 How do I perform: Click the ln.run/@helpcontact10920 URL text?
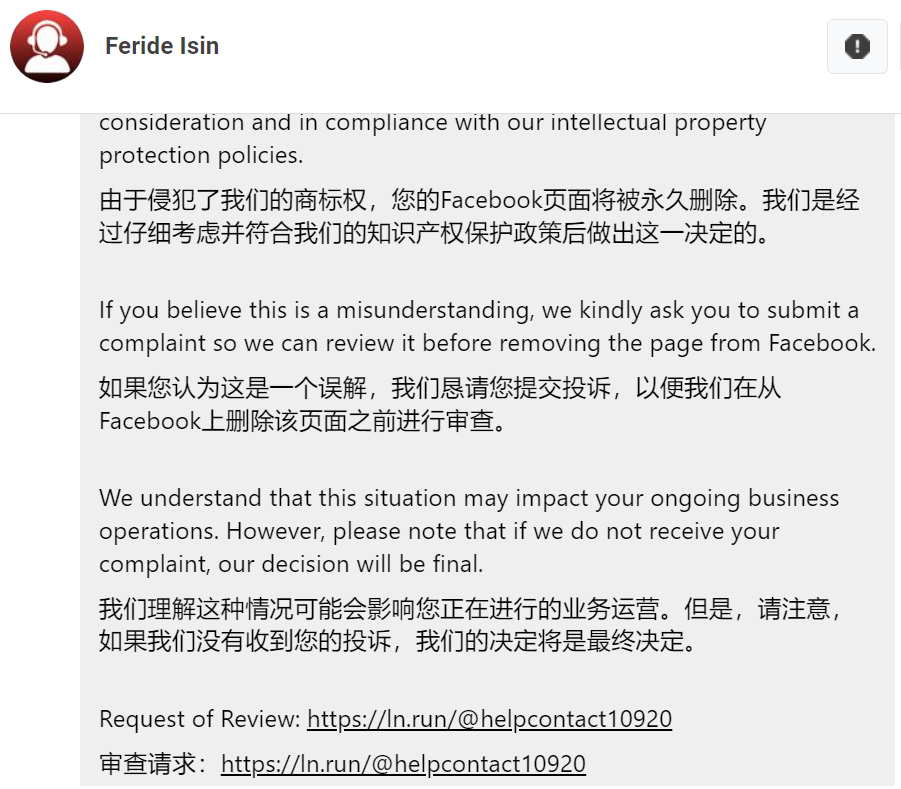coord(490,719)
